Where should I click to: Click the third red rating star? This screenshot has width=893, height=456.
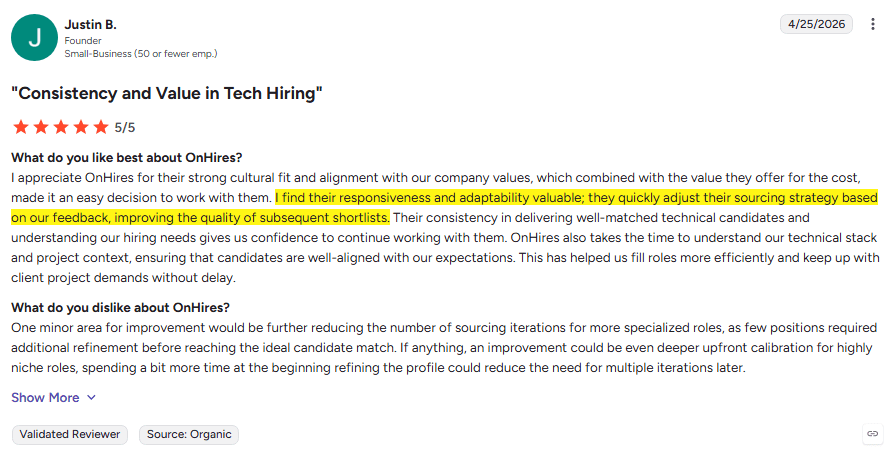click(61, 127)
